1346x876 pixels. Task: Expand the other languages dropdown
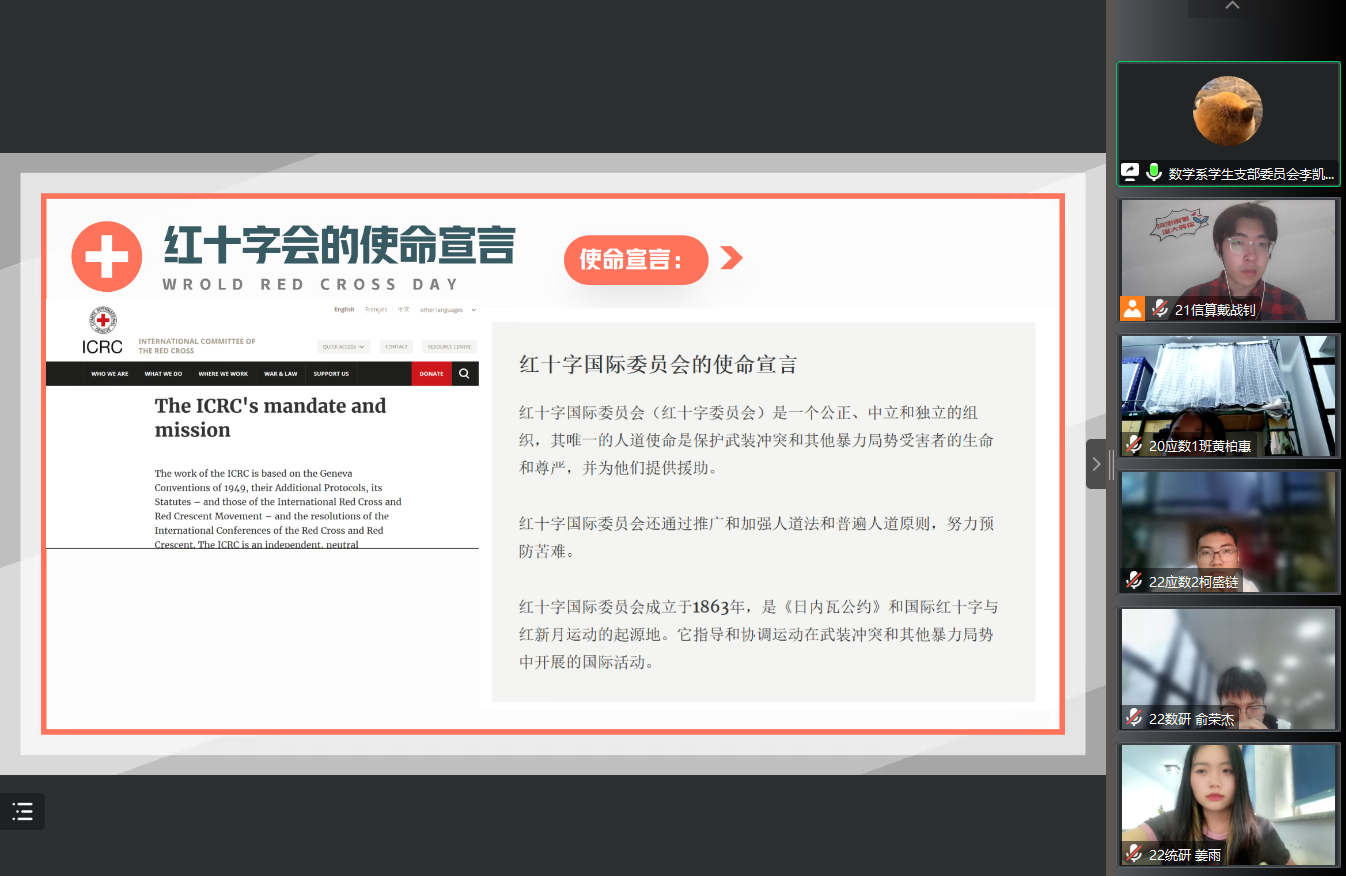(x=447, y=310)
